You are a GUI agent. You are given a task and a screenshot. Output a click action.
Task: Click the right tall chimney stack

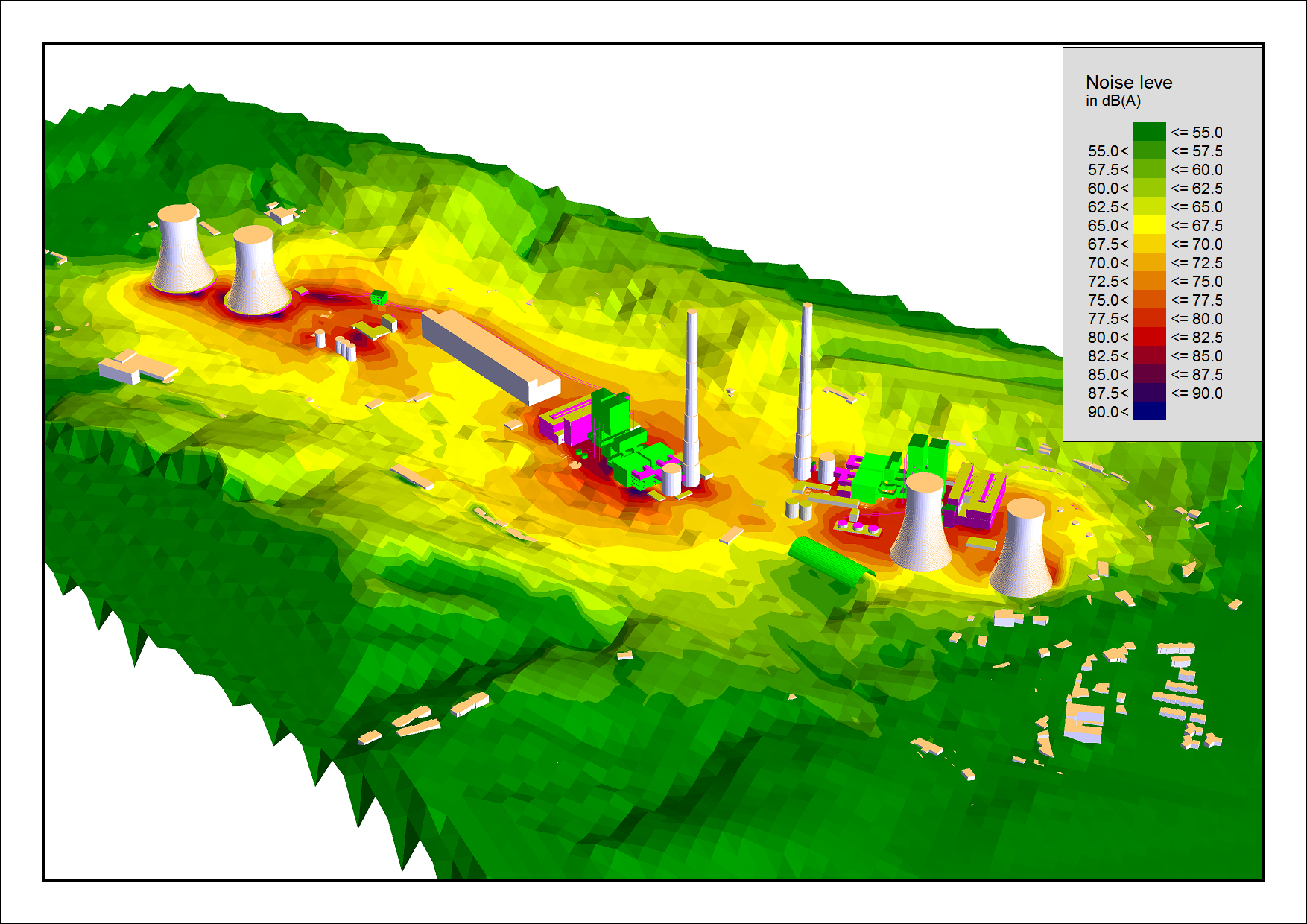click(x=805, y=391)
